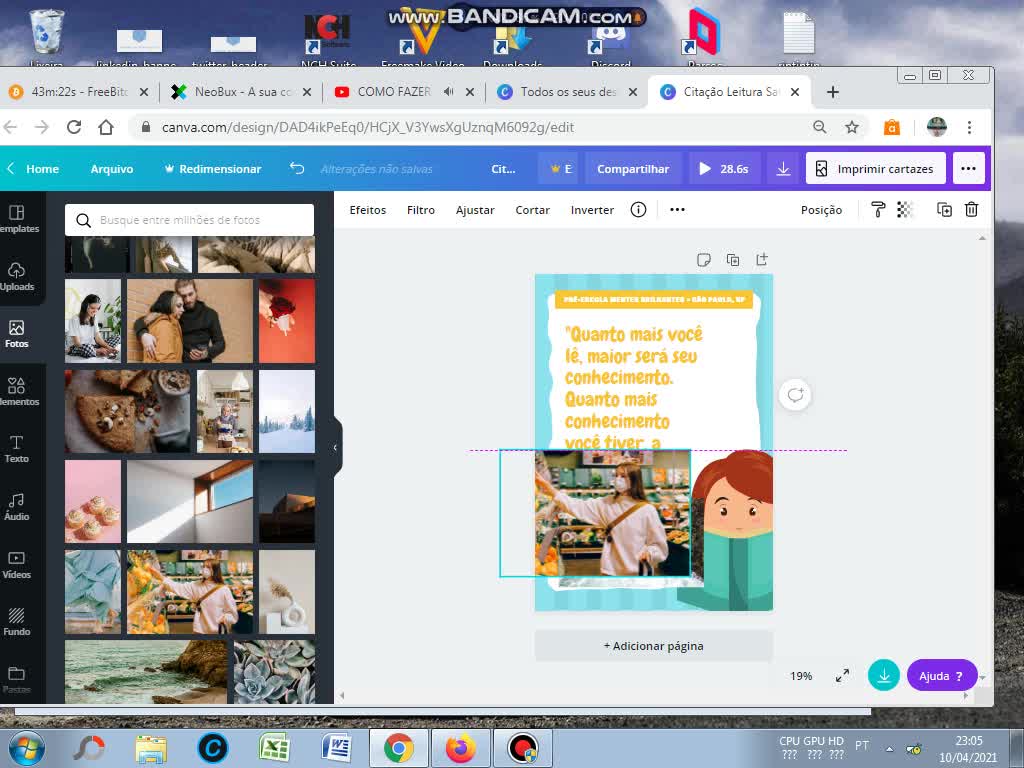
Task: Select the red rose photo thumbnail
Action: [287, 321]
